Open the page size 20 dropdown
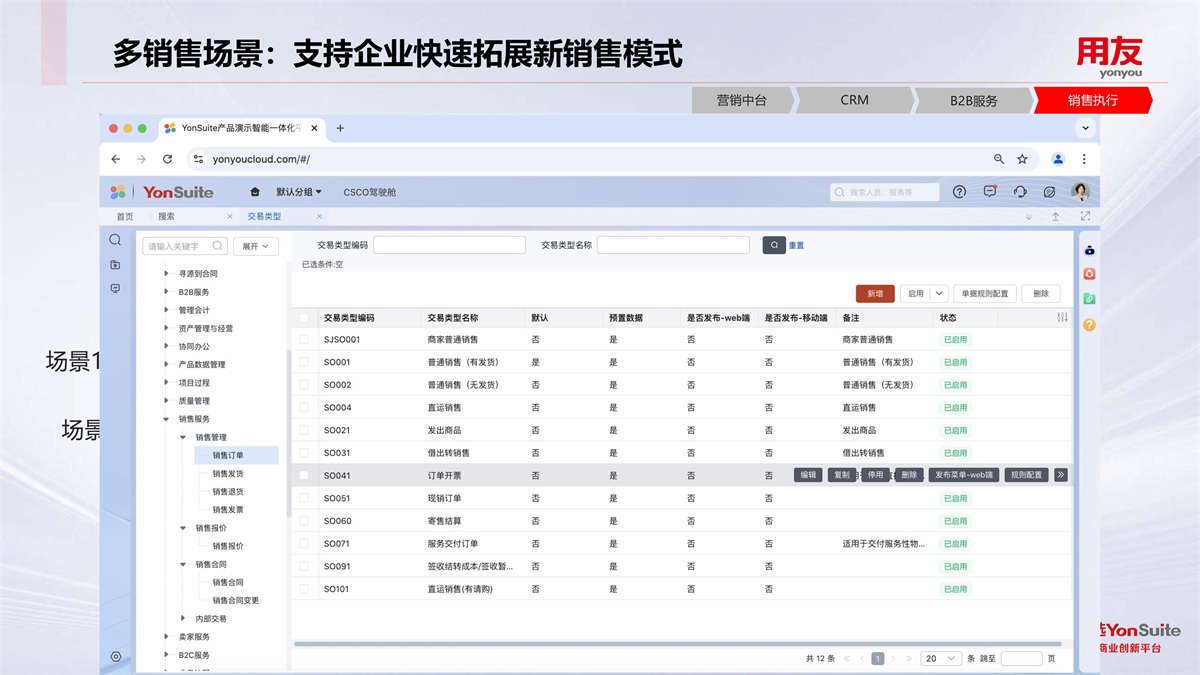This screenshot has width=1200, height=675. [942, 659]
